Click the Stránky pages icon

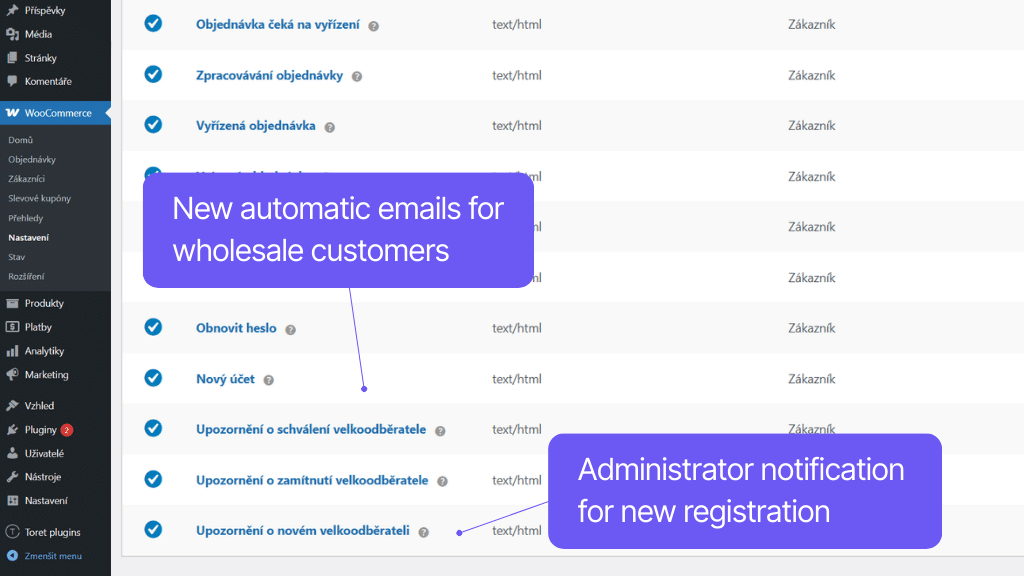click(12, 57)
